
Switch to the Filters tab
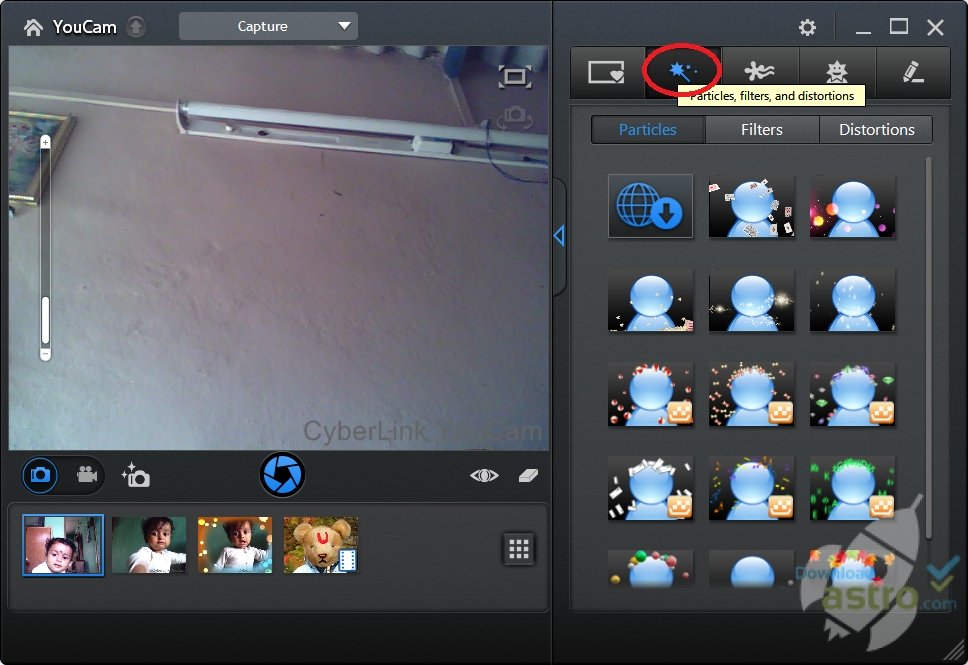click(762, 129)
